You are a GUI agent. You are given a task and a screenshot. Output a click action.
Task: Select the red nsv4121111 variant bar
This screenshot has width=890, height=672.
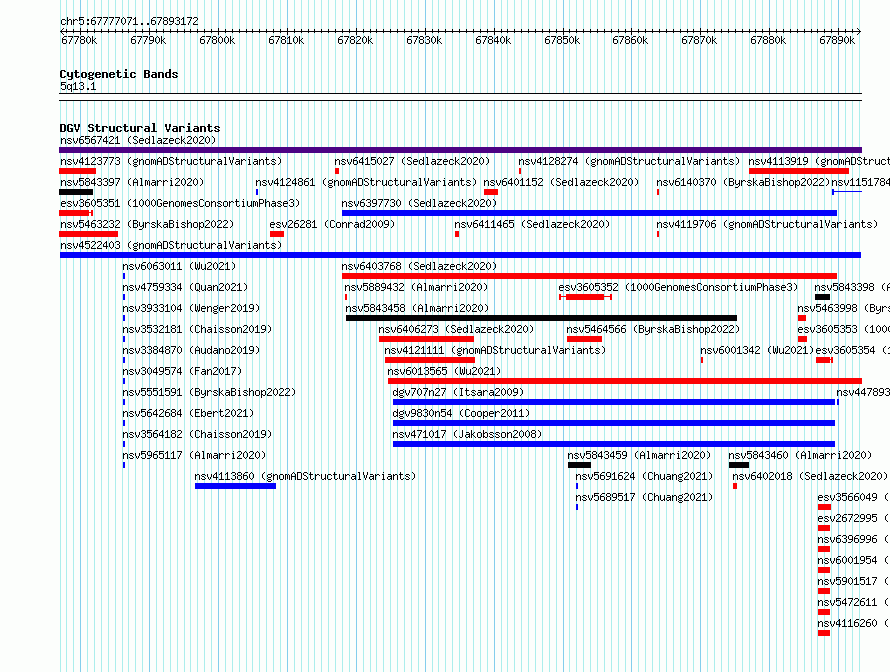pos(430,360)
